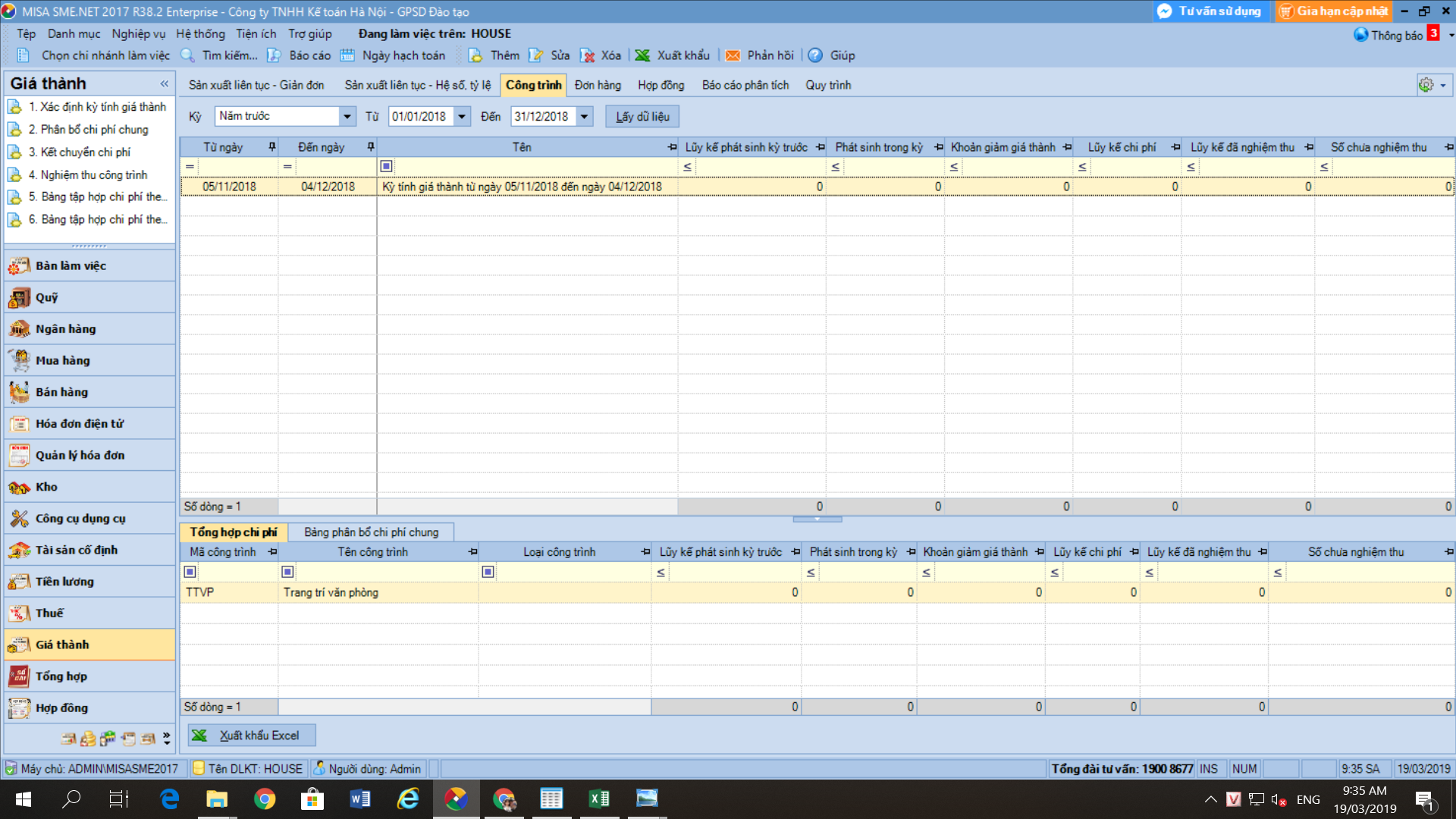Screen dimensions: 1456x819
Task: Switch to the Đơn hàng tab
Action: (x=597, y=85)
